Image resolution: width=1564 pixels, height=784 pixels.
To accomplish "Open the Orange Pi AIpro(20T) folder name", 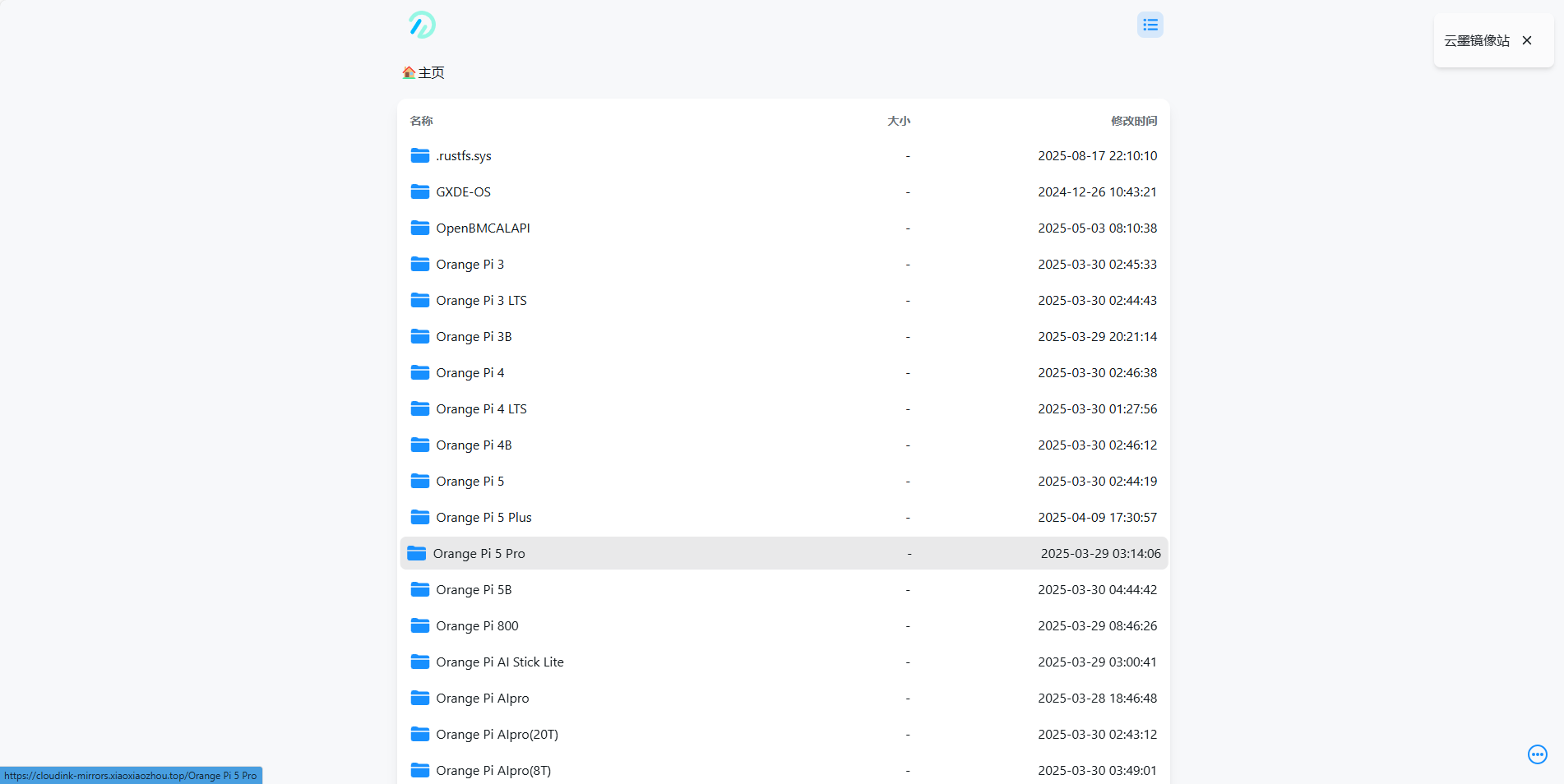I will pos(497,735).
